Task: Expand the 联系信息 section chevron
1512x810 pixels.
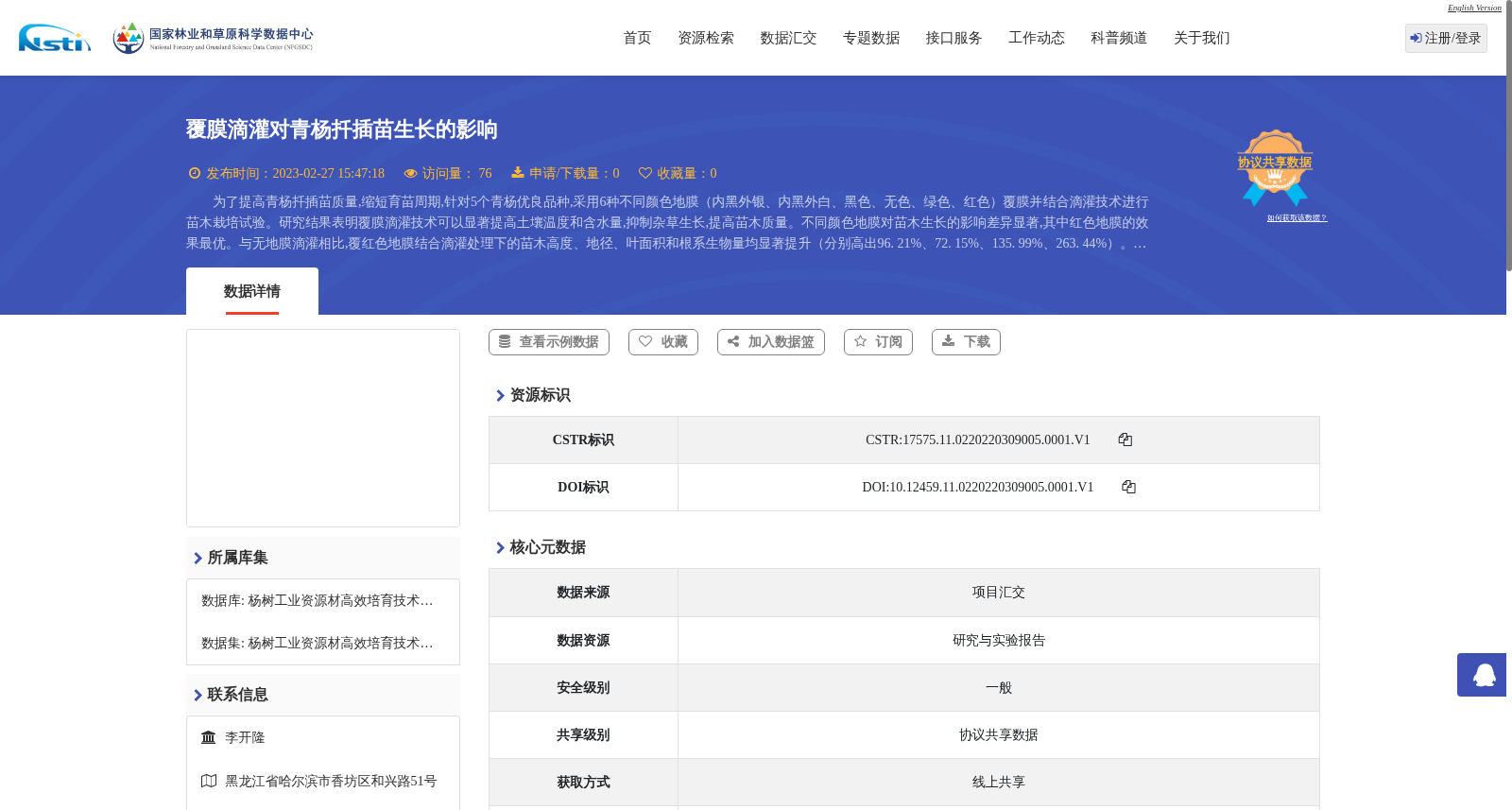Action: pos(198,695)
